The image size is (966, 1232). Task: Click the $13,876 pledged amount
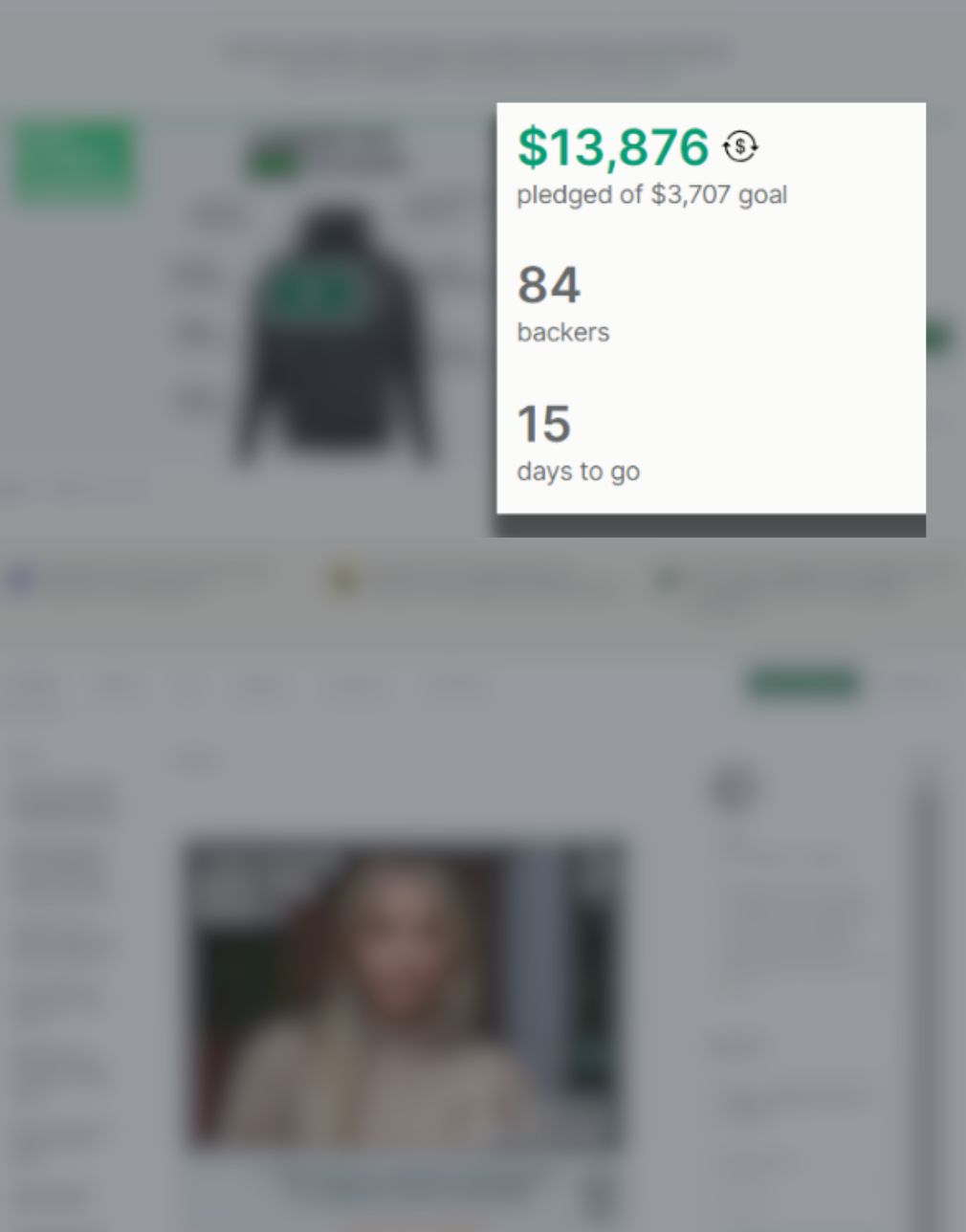coord(613,147)
